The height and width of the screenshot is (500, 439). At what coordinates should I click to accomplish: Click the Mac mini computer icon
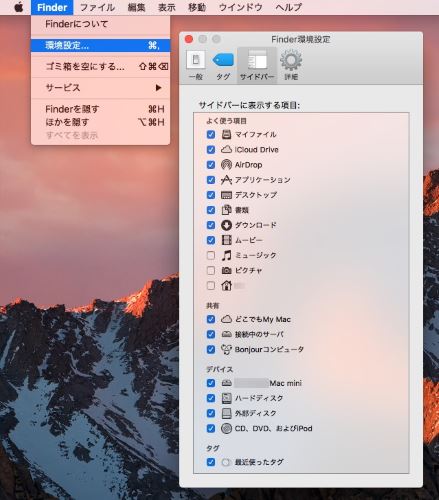226,383
